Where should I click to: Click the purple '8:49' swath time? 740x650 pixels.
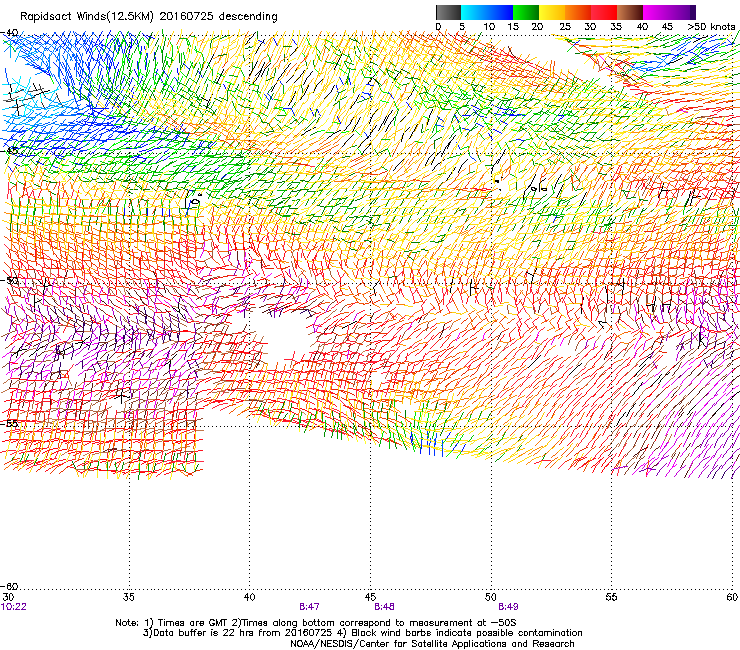pos(508,607)
